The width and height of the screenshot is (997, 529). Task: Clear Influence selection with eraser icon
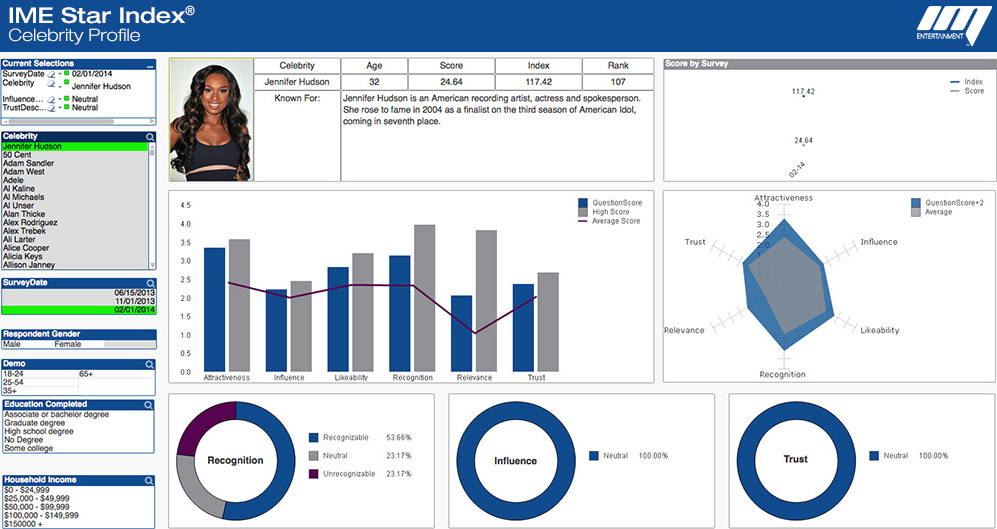(x=52, y=99)
